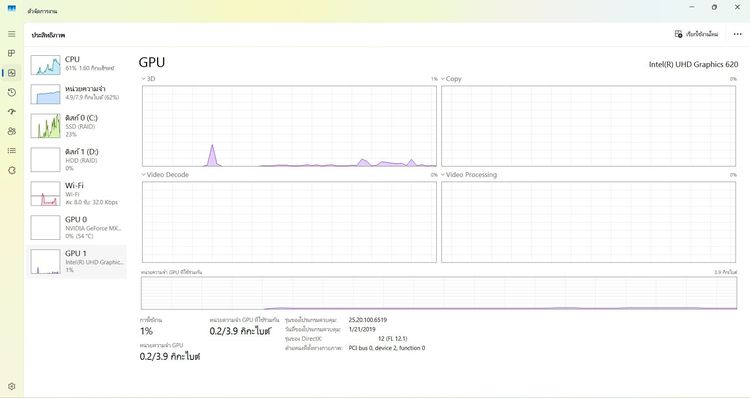The width and height of the screenshot is (750, 398).
Task: Click the Video Decode graph area
Action: (x=289, y=222)
